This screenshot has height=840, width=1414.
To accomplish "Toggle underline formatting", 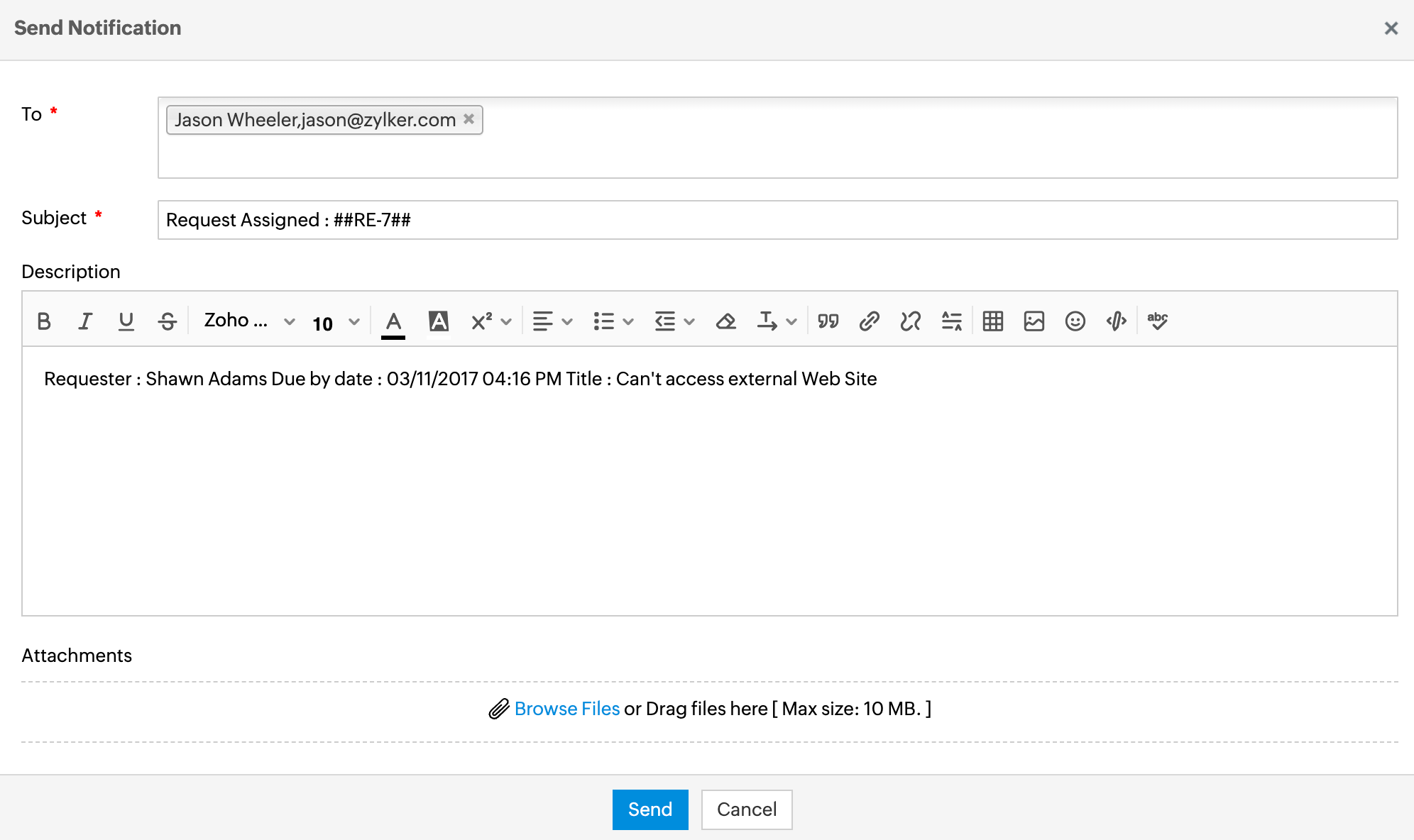I will 126,321.
